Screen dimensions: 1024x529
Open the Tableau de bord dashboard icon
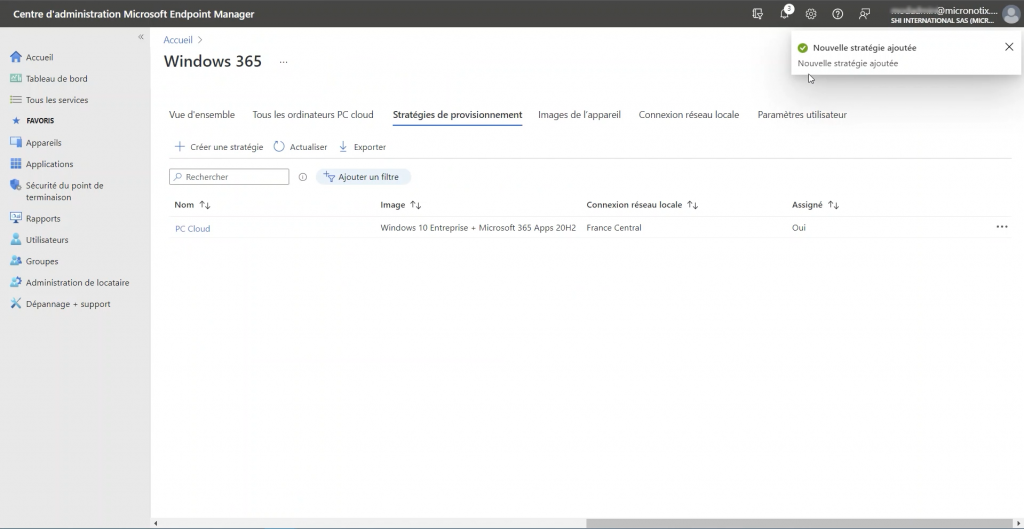point(16,78)
